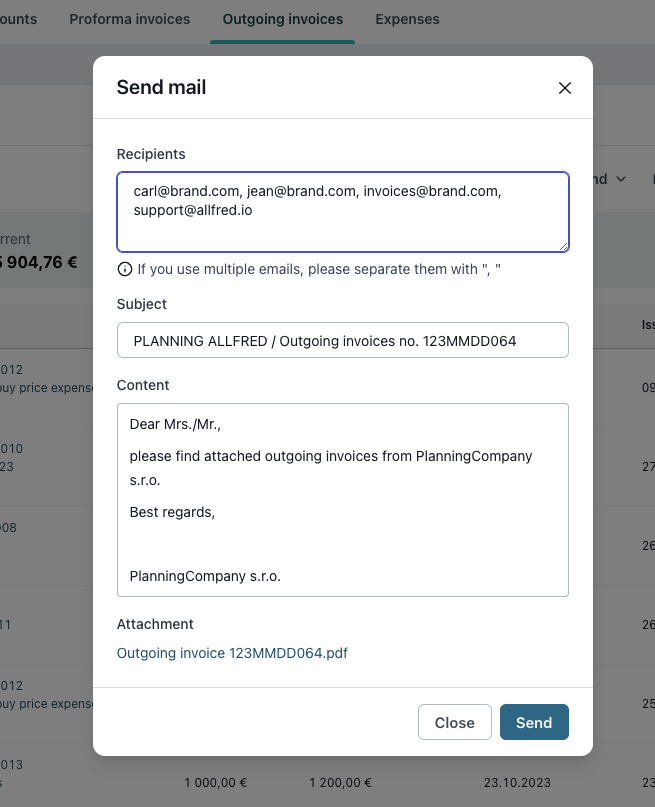Send the email
The width and height of the screenshot is (655, 807).
[534, 722]
